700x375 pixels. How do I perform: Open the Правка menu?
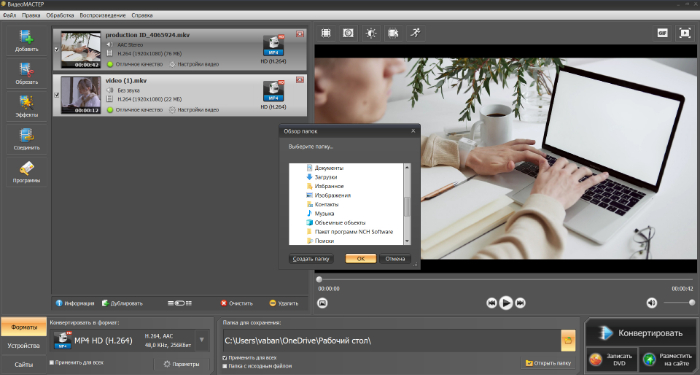click(x=31, y=15)
